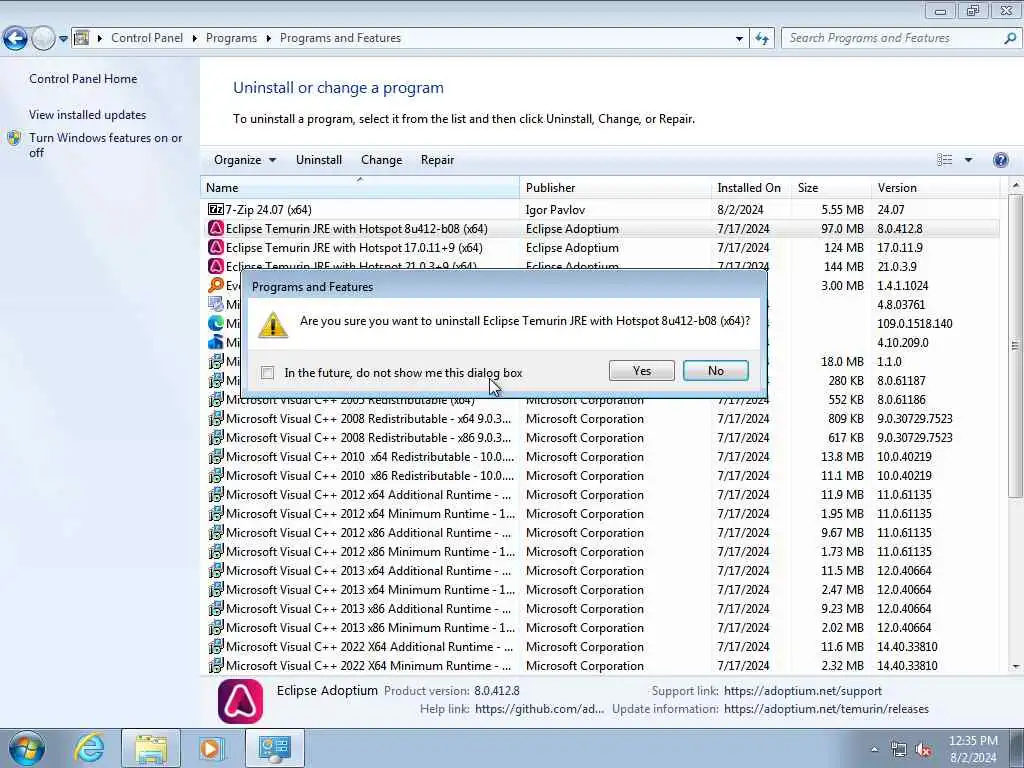Sort by the Publisher column header

click(x=615, y=187)
